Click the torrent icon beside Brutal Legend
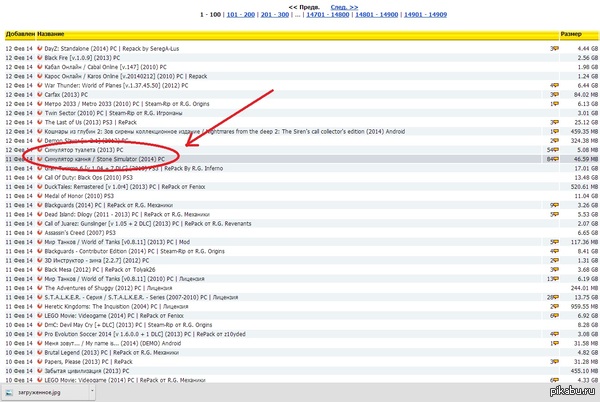Image resolution: width=600 pixels, height=402 pixels. [39, 352]
